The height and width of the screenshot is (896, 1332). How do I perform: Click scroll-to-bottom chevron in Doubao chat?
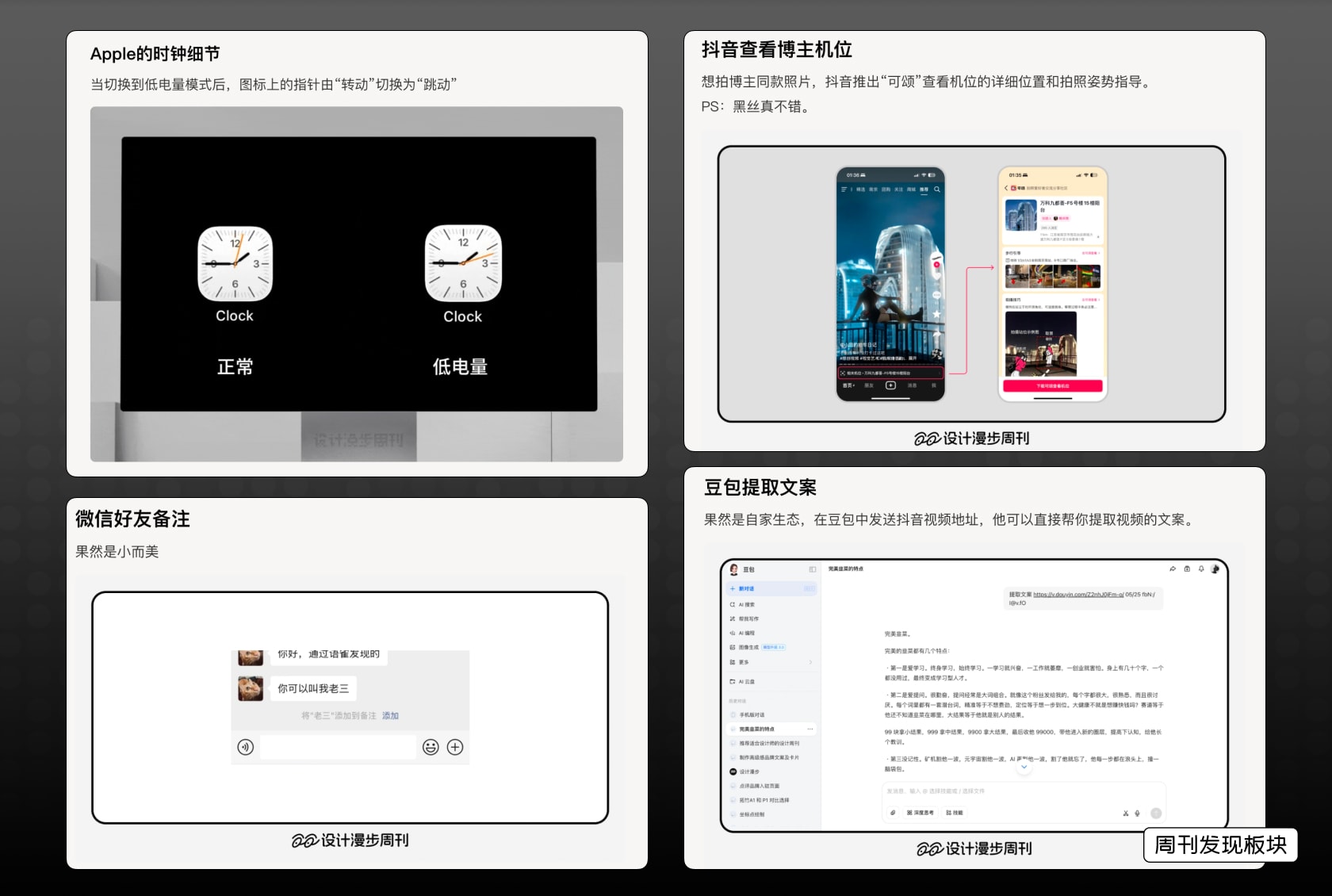point(1024,767)
